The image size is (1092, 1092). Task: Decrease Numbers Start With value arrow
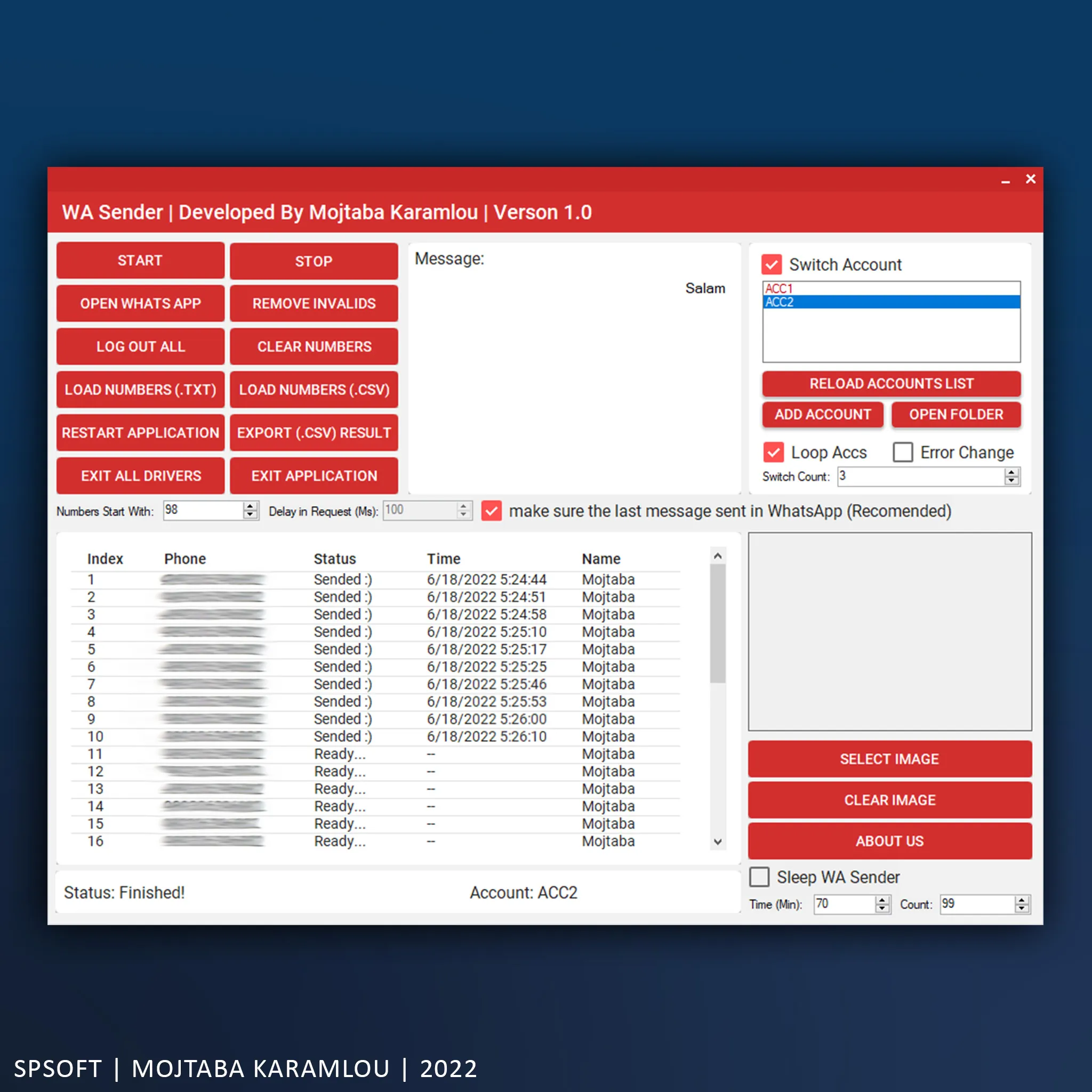click(250, 515)
